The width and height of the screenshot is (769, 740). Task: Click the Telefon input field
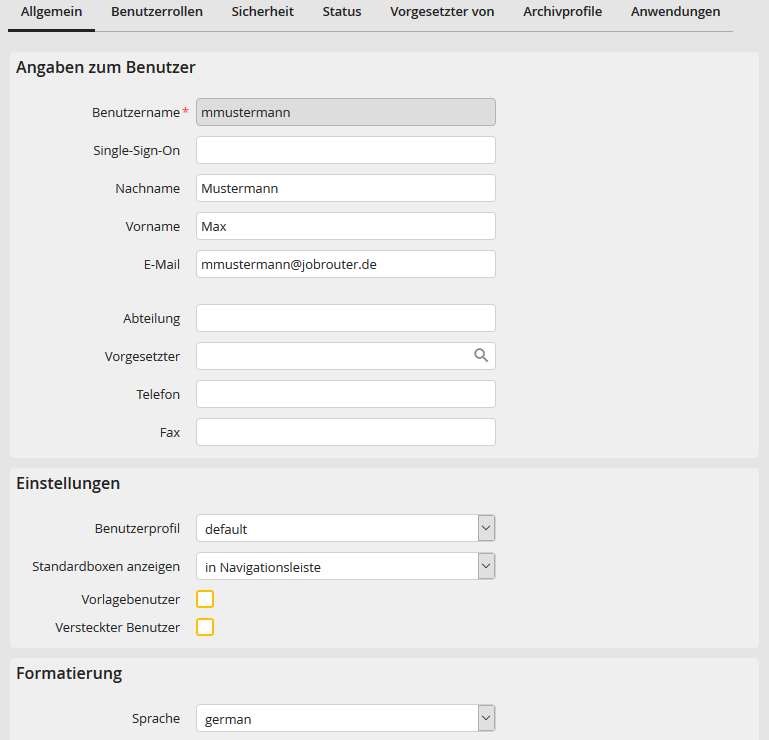point(346,394)
